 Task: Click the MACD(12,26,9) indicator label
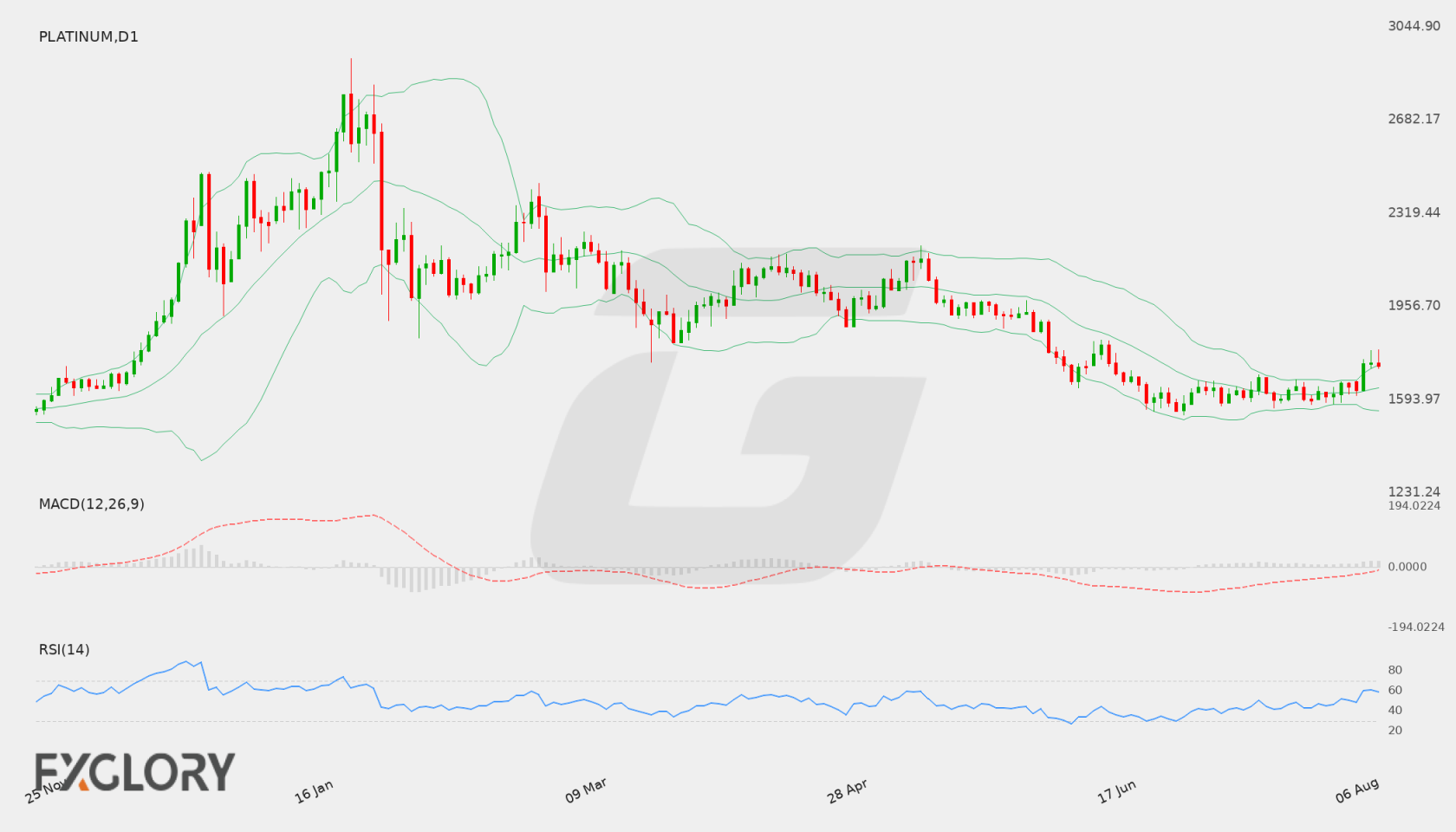click(92, 504)
